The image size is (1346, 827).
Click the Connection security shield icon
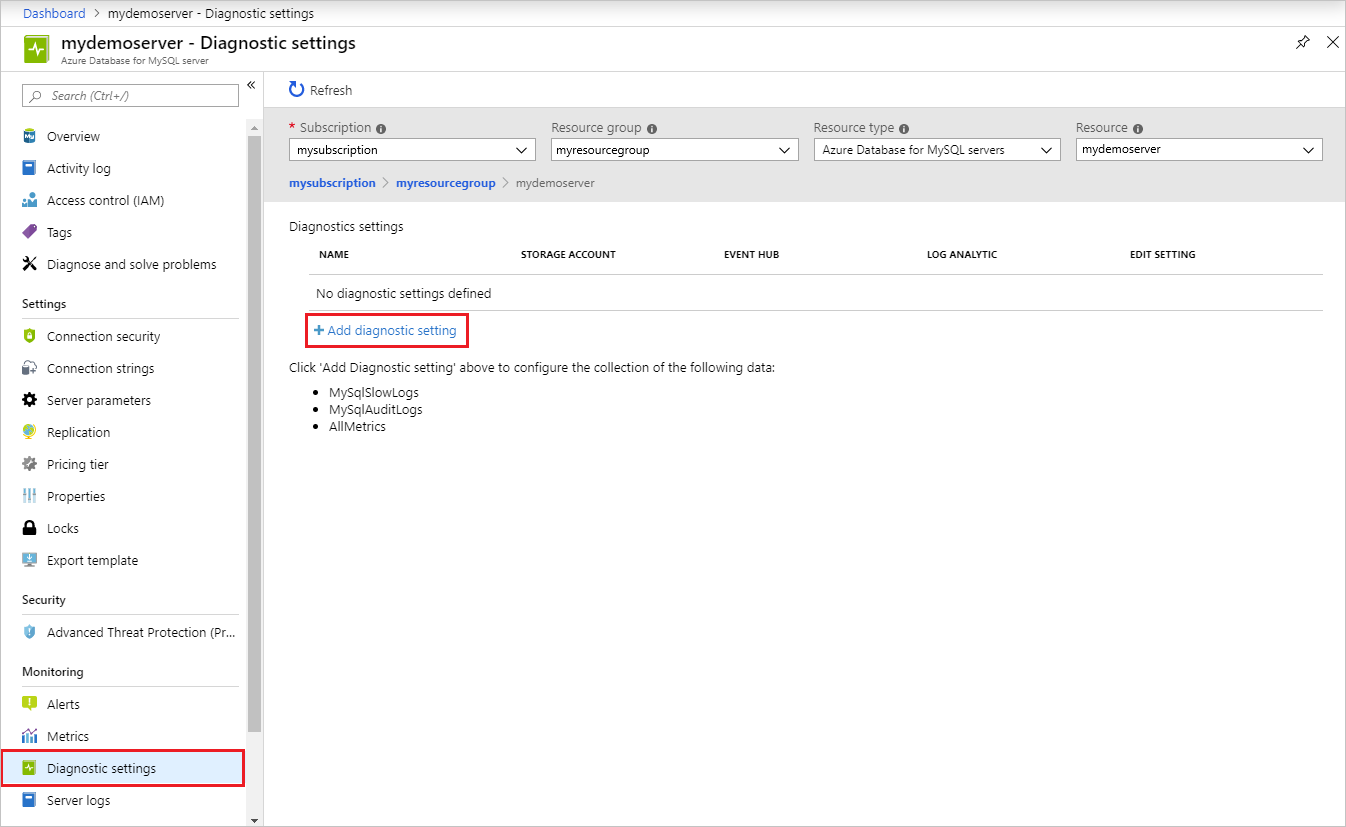[x=30, y=337]
